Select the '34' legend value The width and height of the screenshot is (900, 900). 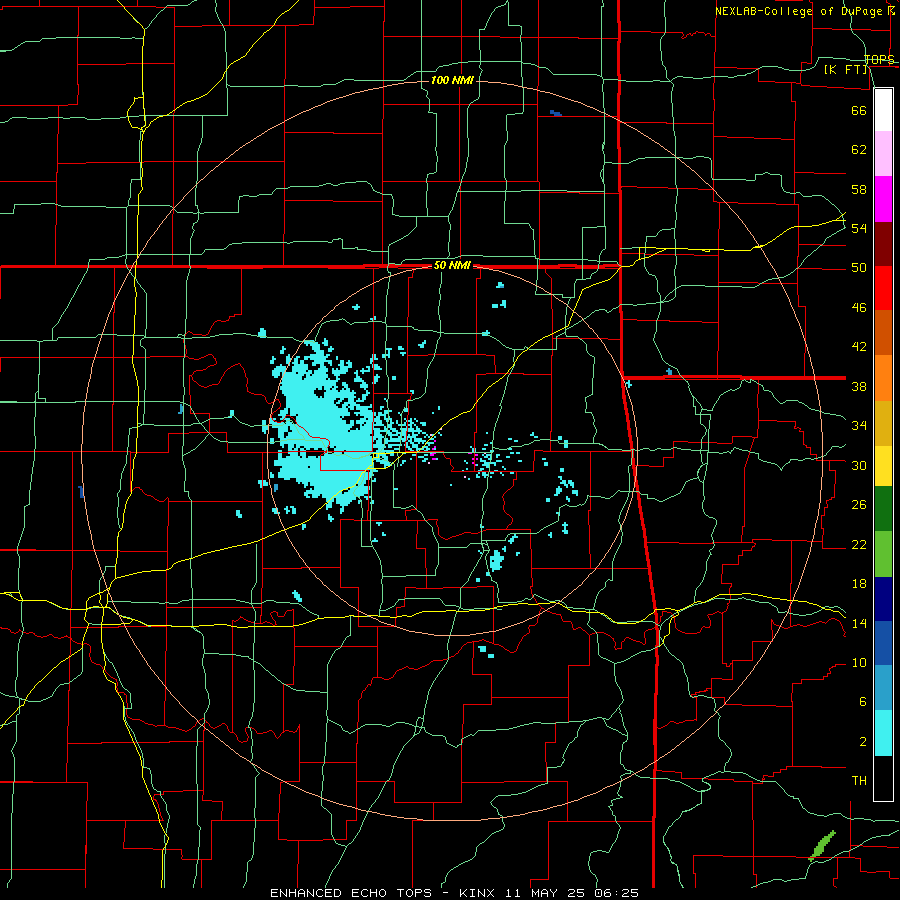point(859,426)
